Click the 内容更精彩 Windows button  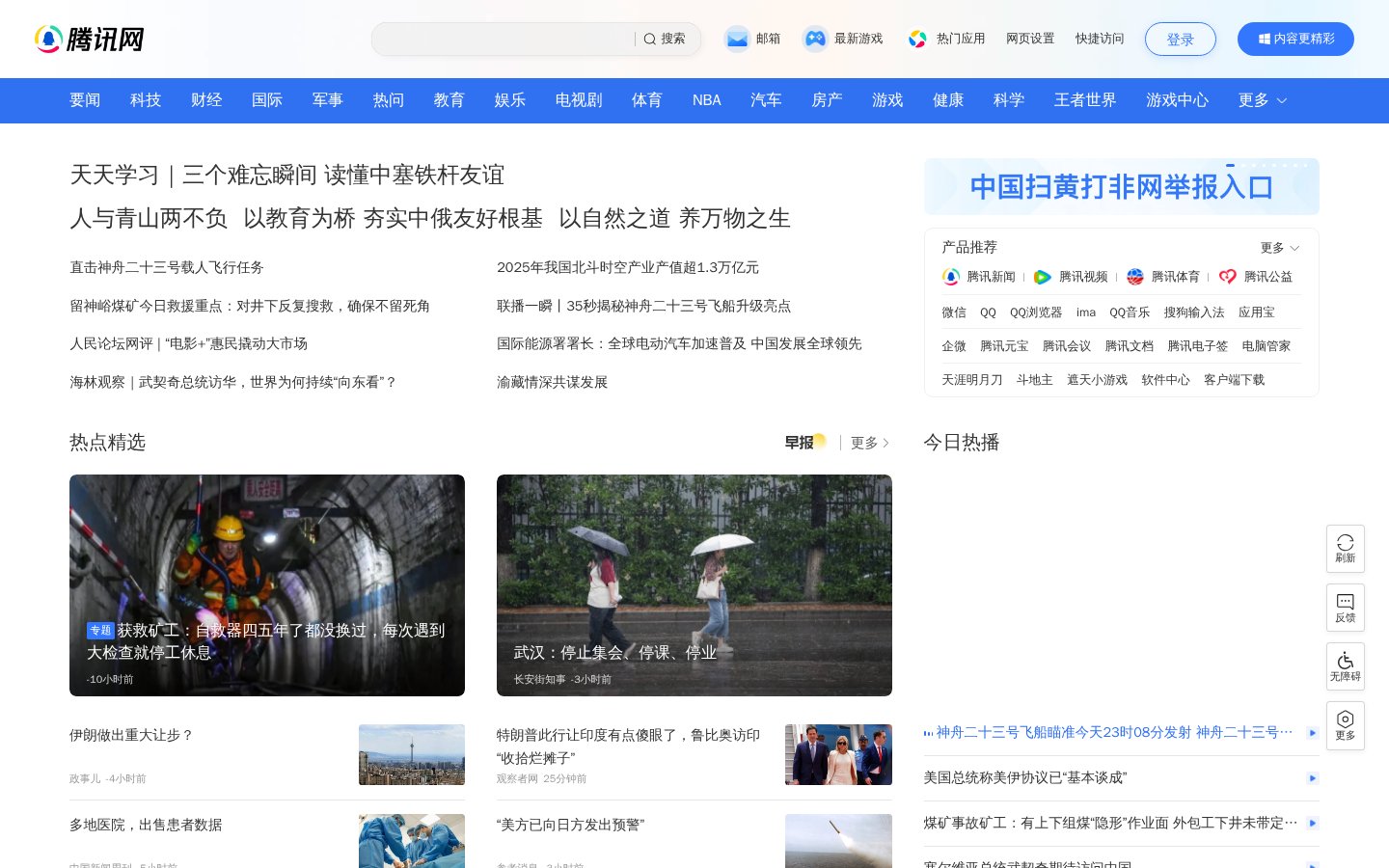(x=1295, y=39)
